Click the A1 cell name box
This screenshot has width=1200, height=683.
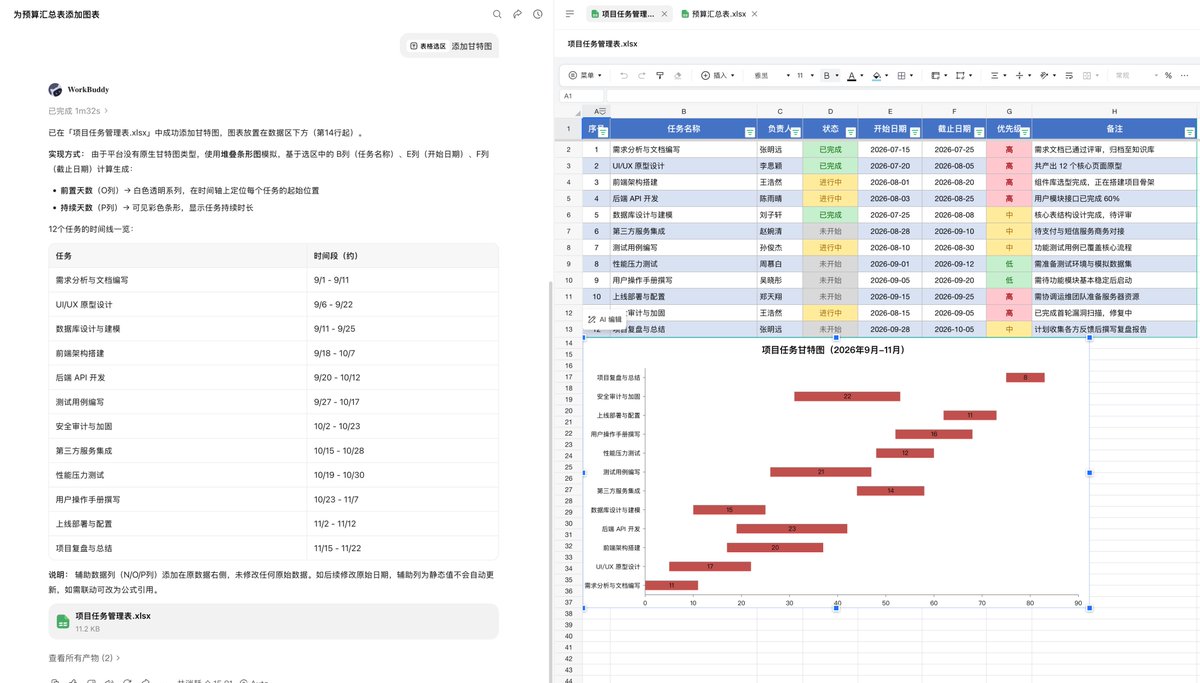tap(582, 96)
